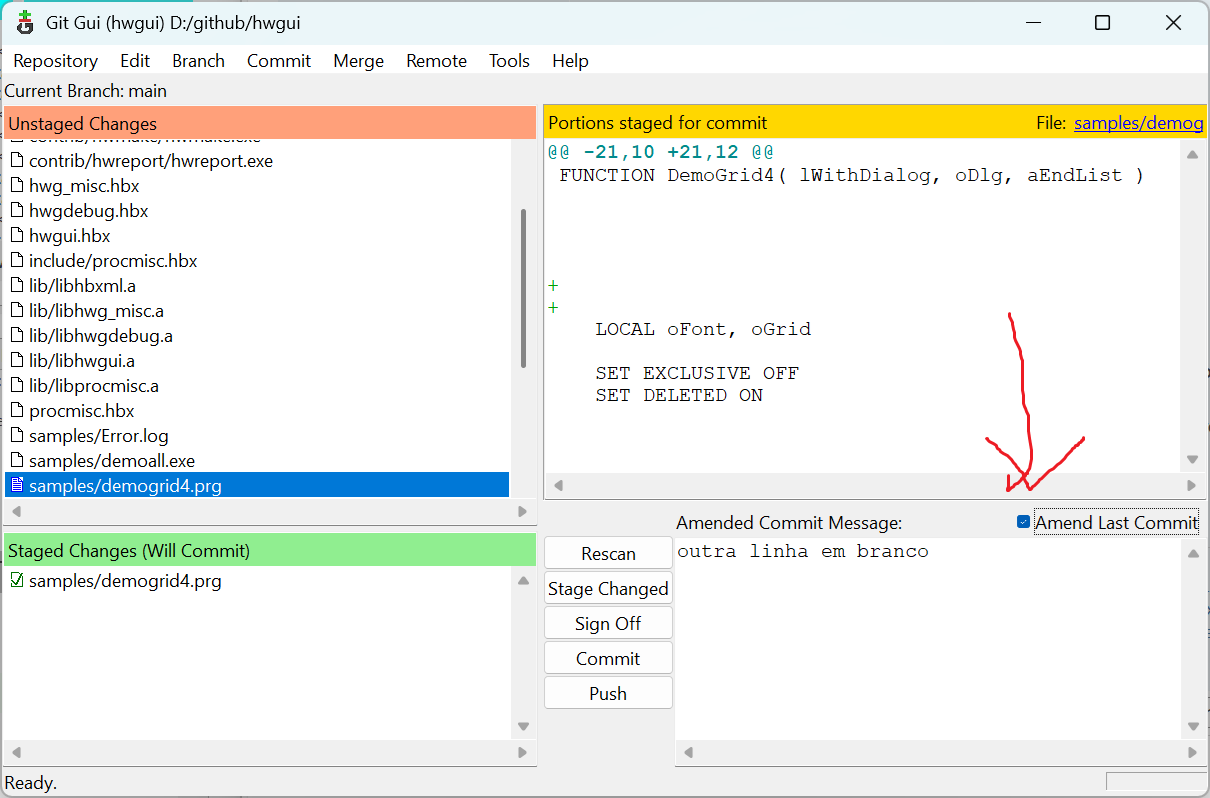Image resolution: width=1210 pixels, height=798 pixels.
Task: Click the Git Gui app icon in title bar
Action: pyautogui.click(x=25, y=22)
